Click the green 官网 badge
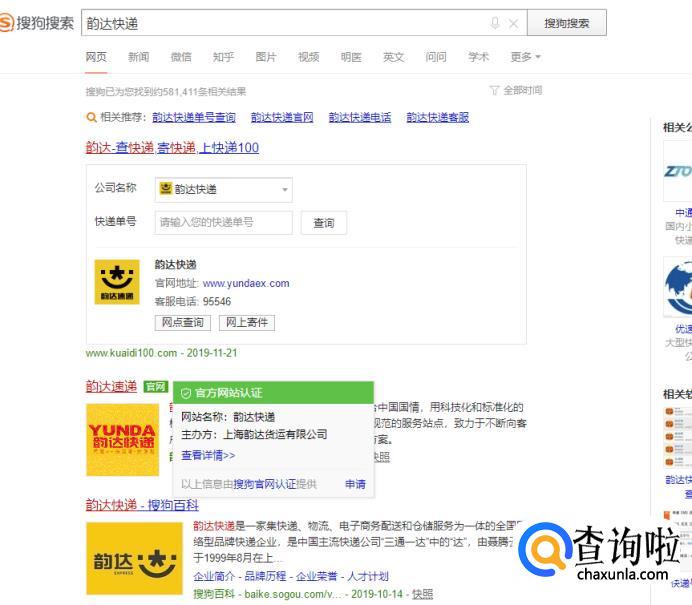The height and width of the screenshot is (605, 692). coord(156,387)
